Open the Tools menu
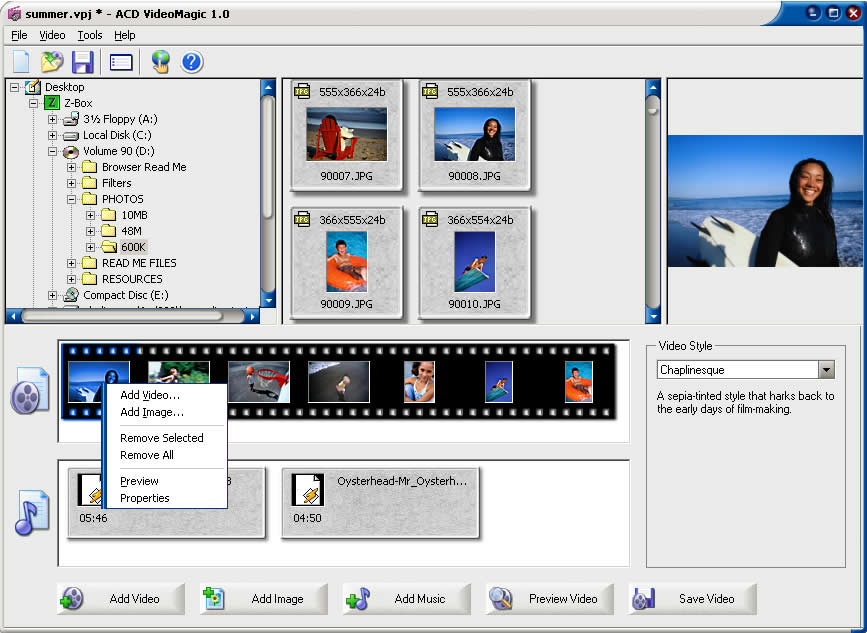Viewport: 867px width, 633px height. [x=89, y=35]
